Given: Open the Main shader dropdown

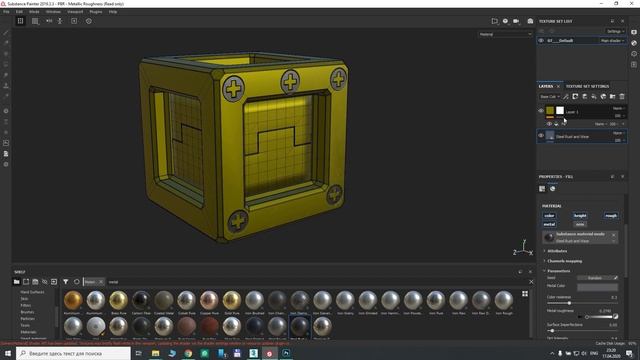Looking at the screenshot, I should click(x=612, y=41).
